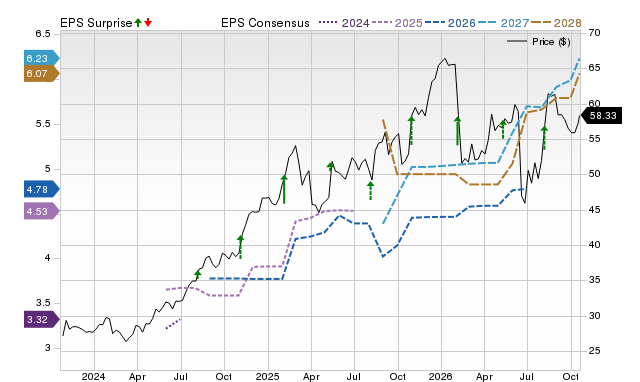Click the dark blue 4.78 value tag
The image size is (640, 382).
coord(41,189)
